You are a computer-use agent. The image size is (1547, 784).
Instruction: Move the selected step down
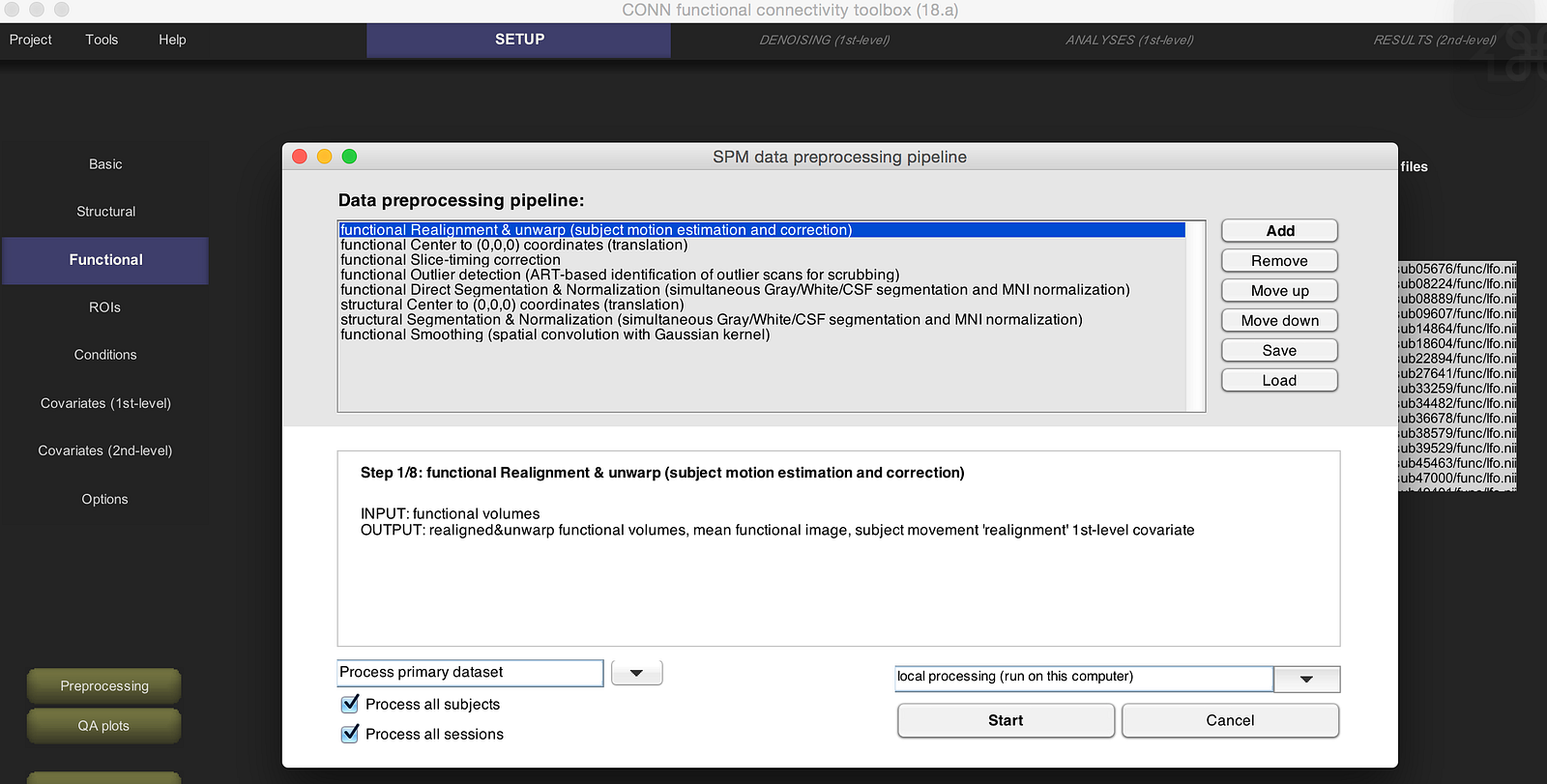point(1279,321)
